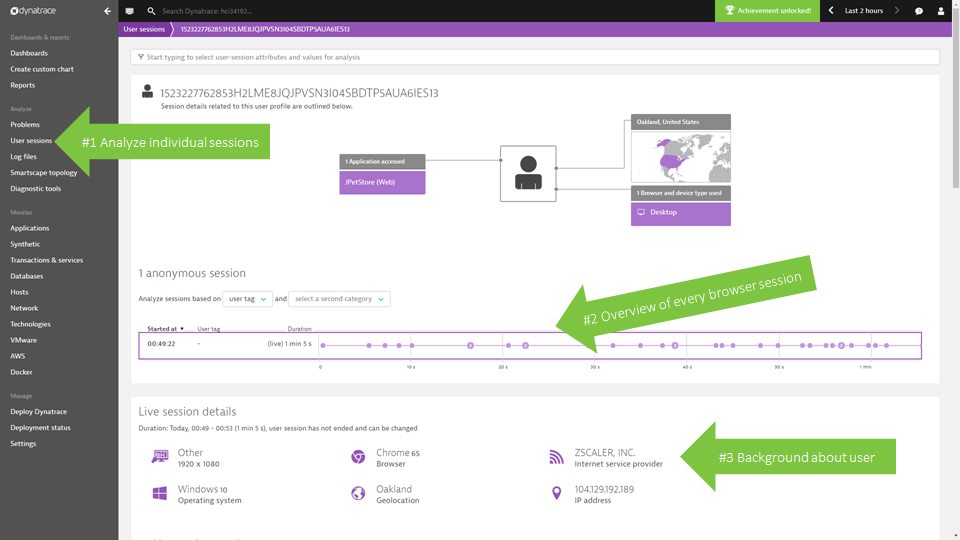The height and width of the screenshot is (540, 960).
Task: Click the numbered event bubble near 40 s
Action: coord(675,345)
